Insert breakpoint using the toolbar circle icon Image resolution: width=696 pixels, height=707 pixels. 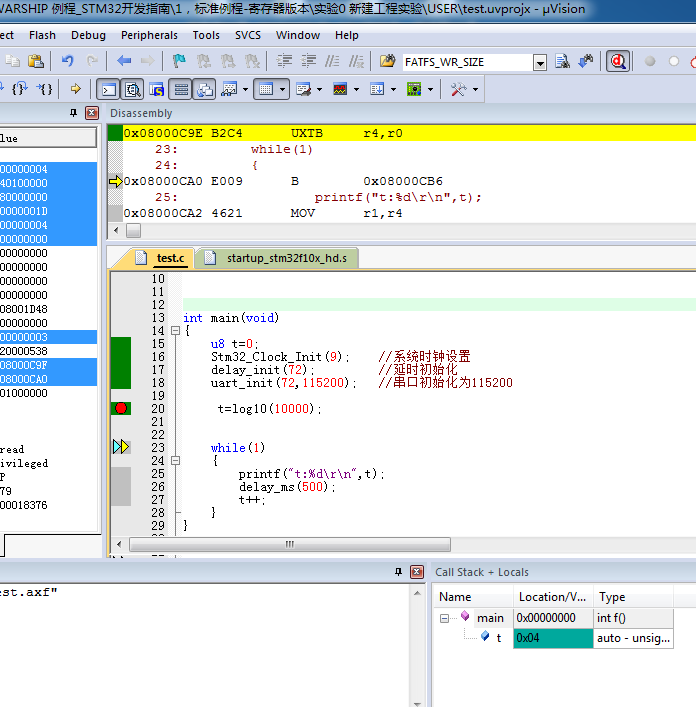click(650, 61)
